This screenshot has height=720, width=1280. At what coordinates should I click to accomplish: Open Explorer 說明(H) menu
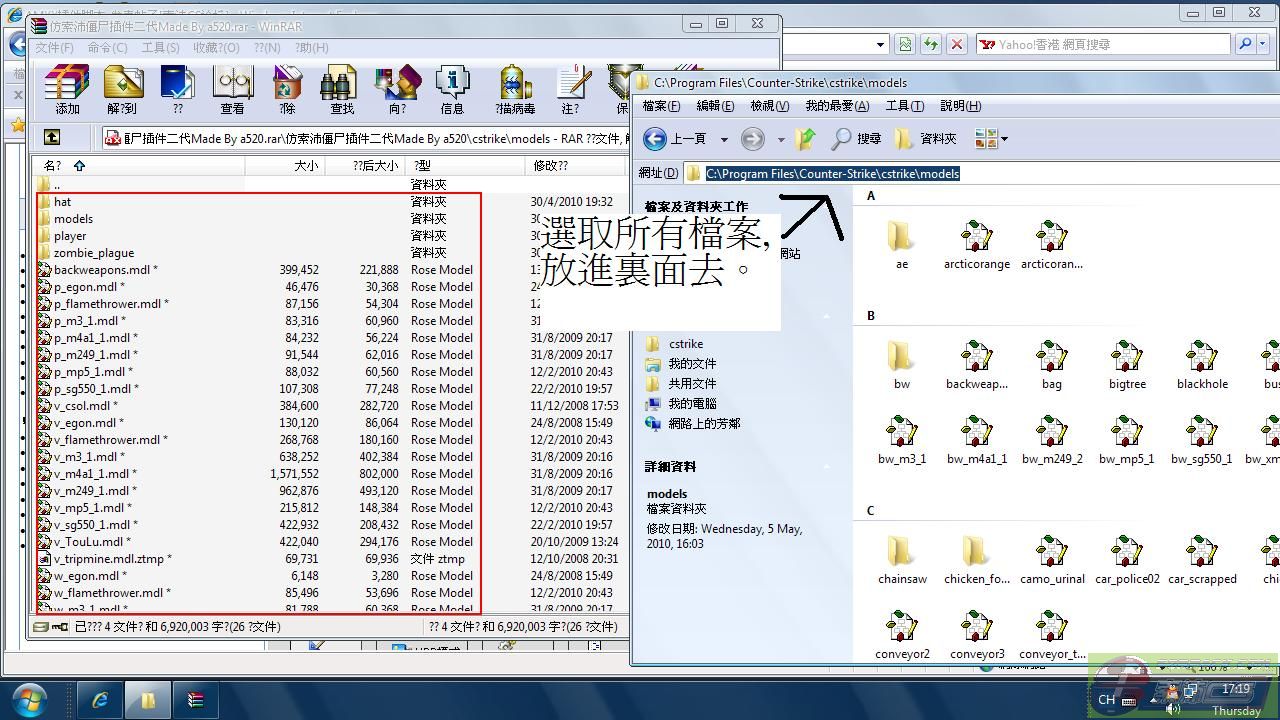pos(960,106)
